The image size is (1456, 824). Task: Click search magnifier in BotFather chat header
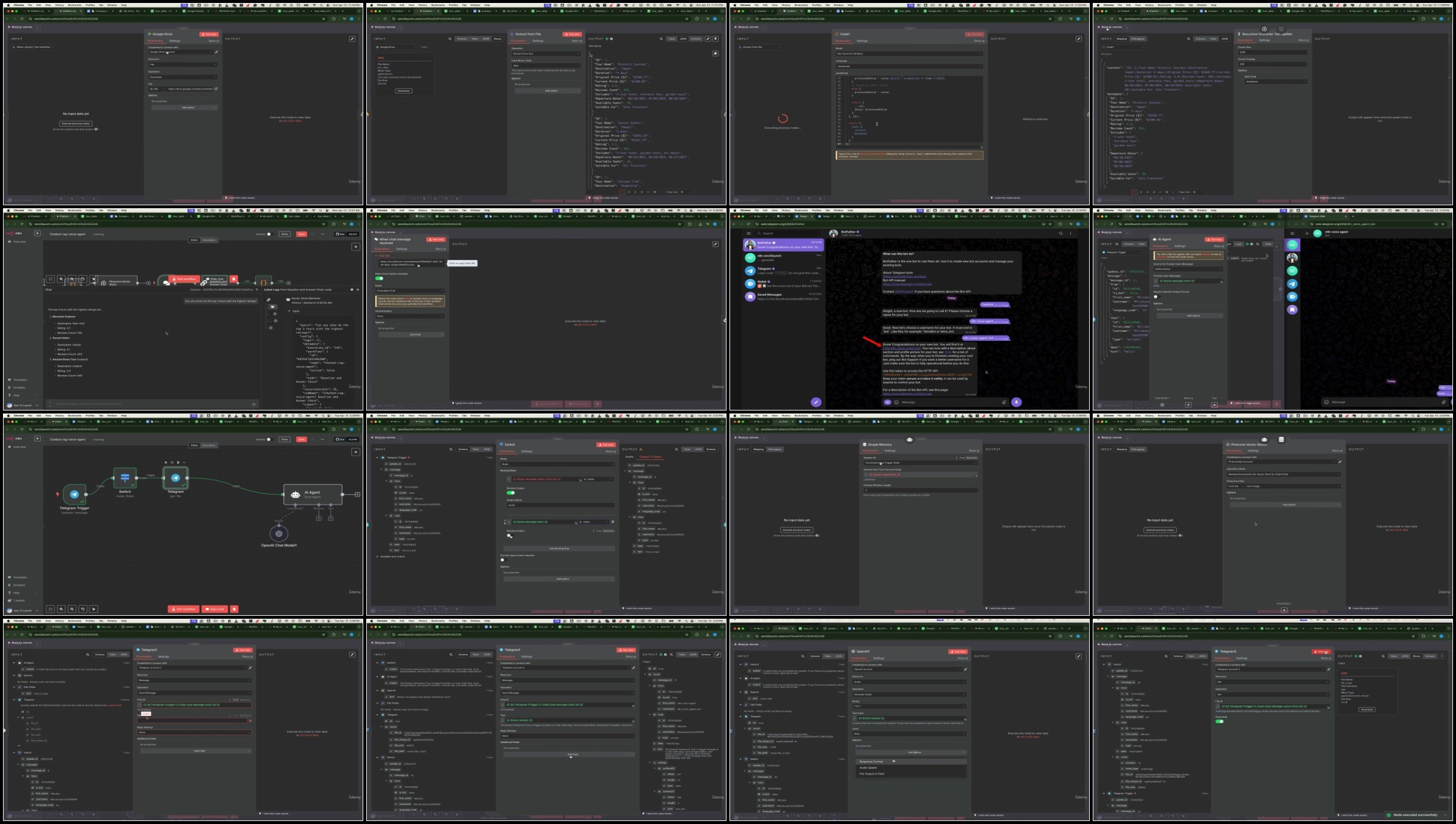[x=1060, y=233]
